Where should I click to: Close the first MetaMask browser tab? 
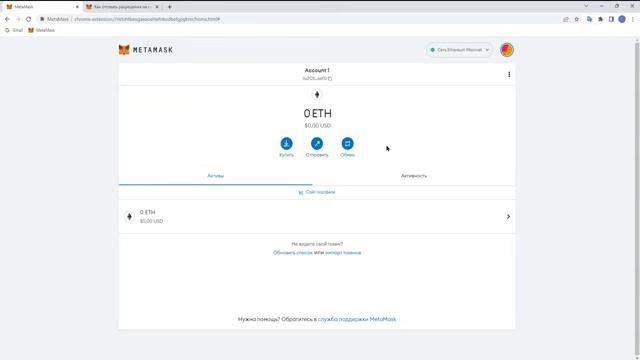tap(77, 7)
